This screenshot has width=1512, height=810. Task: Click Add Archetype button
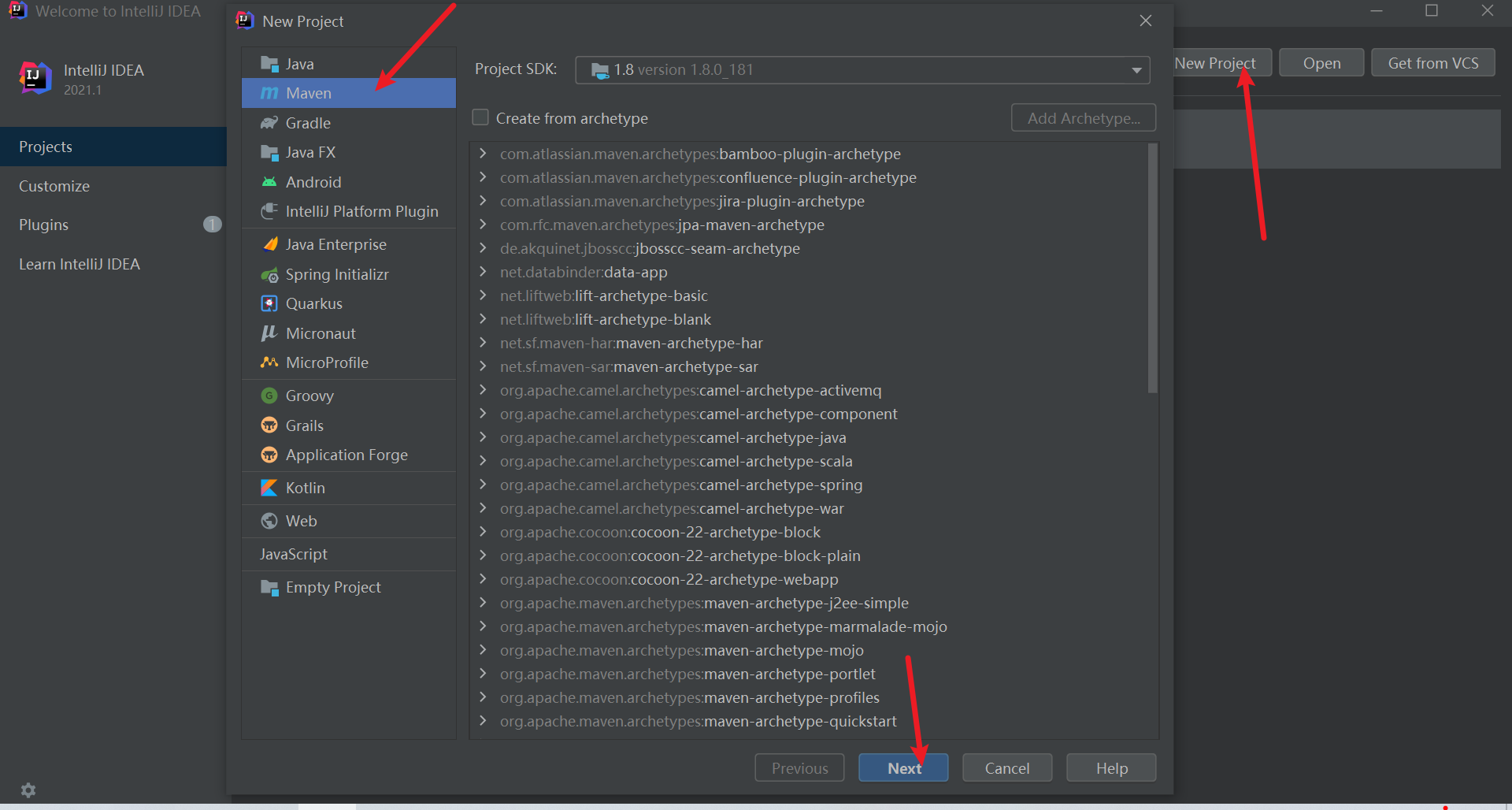(1084, 118)
